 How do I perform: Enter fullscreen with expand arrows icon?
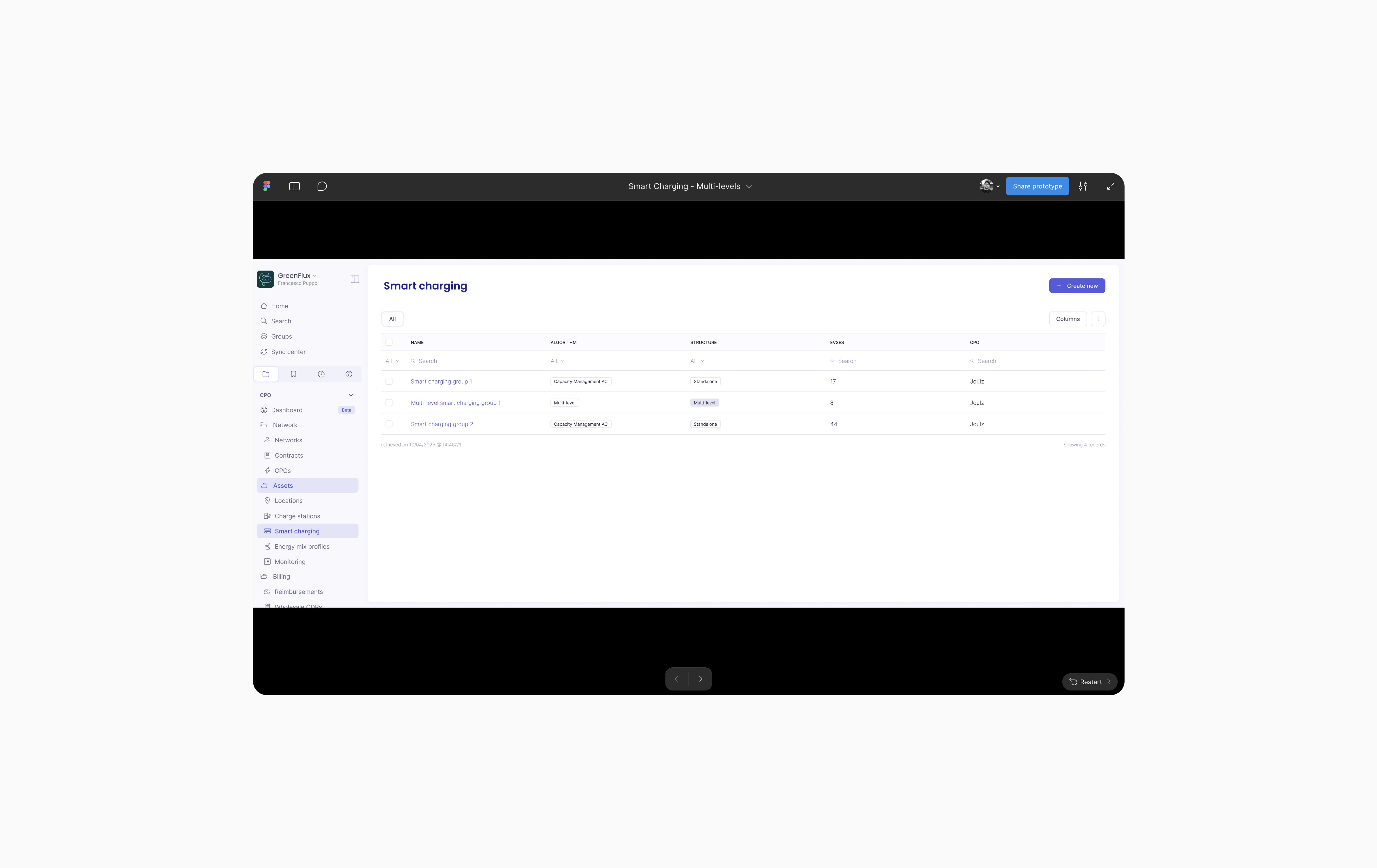[x=1110, y=186]
